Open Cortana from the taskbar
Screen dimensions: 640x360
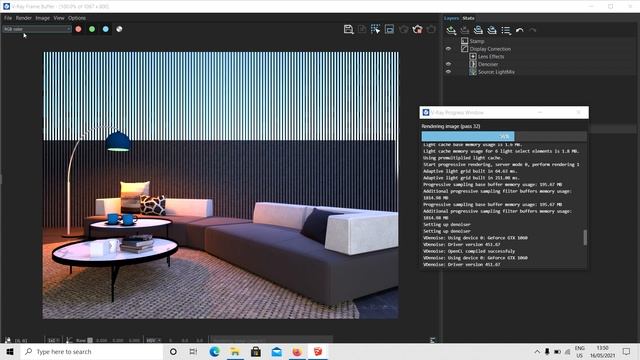pyautogui.click(x=173, y=352)
